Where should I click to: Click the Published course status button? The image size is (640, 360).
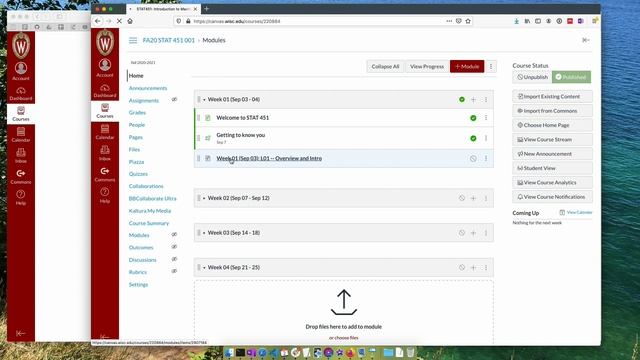pos(571,77)
